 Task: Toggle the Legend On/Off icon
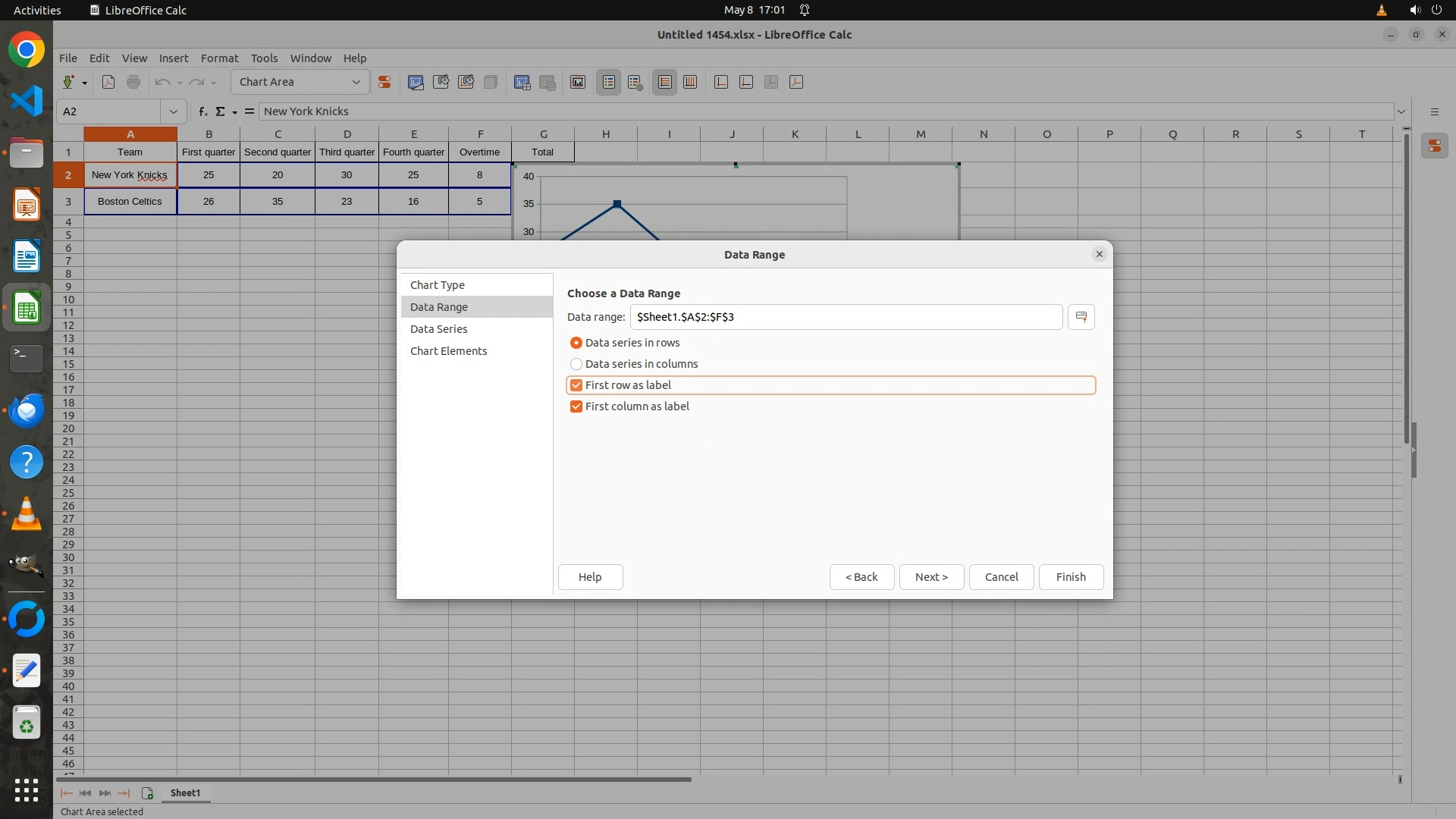coord(609,82)
